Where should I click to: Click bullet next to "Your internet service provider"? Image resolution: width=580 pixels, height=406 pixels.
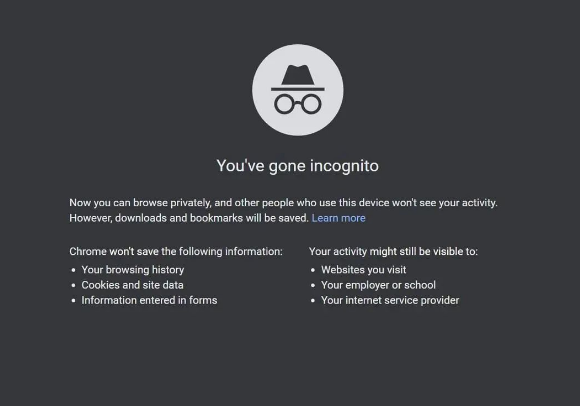click(313, 301)
